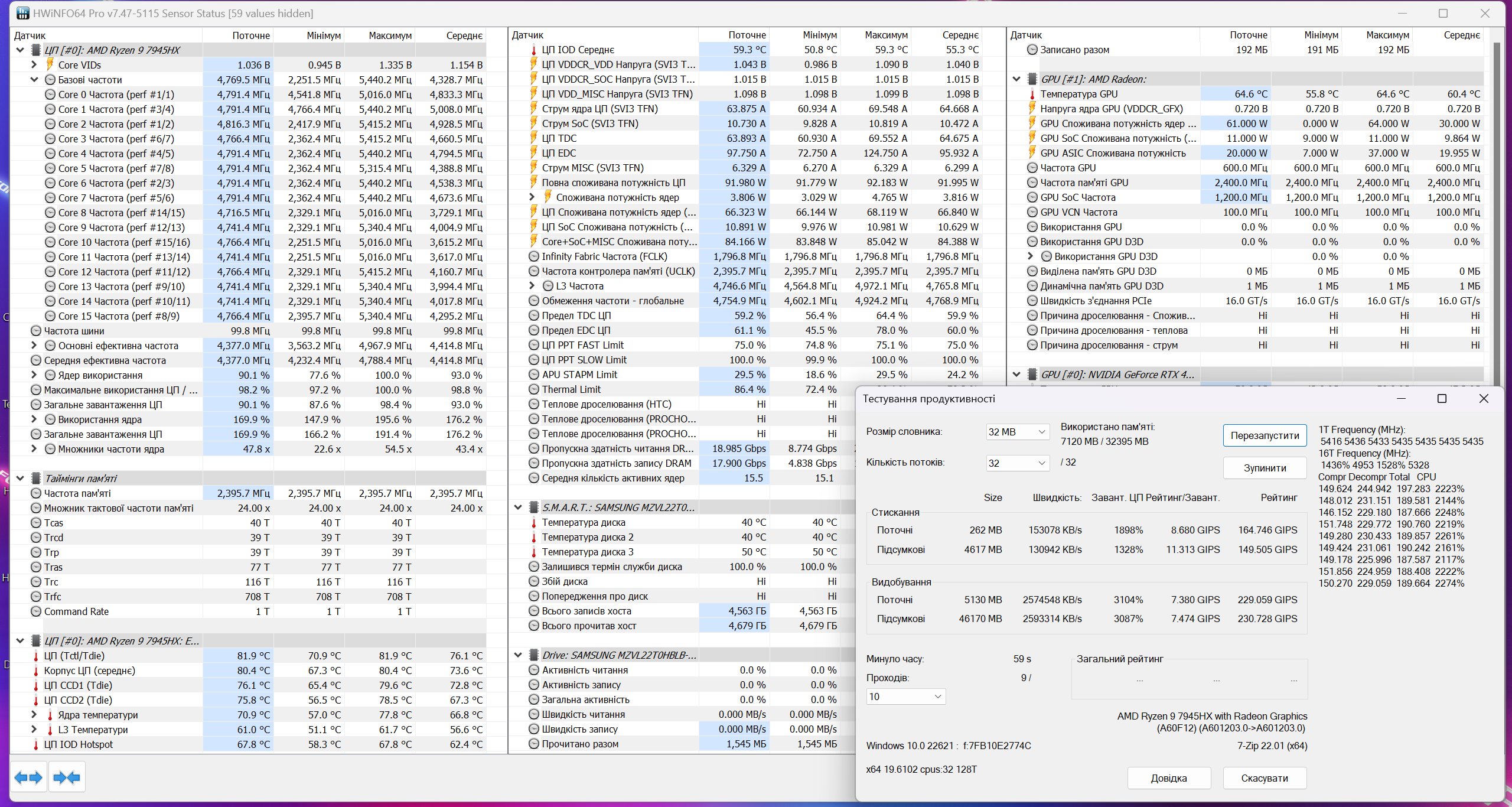Click the expand layout arrows icon
Screen dimensions: 1512x807
click(28, 777)
